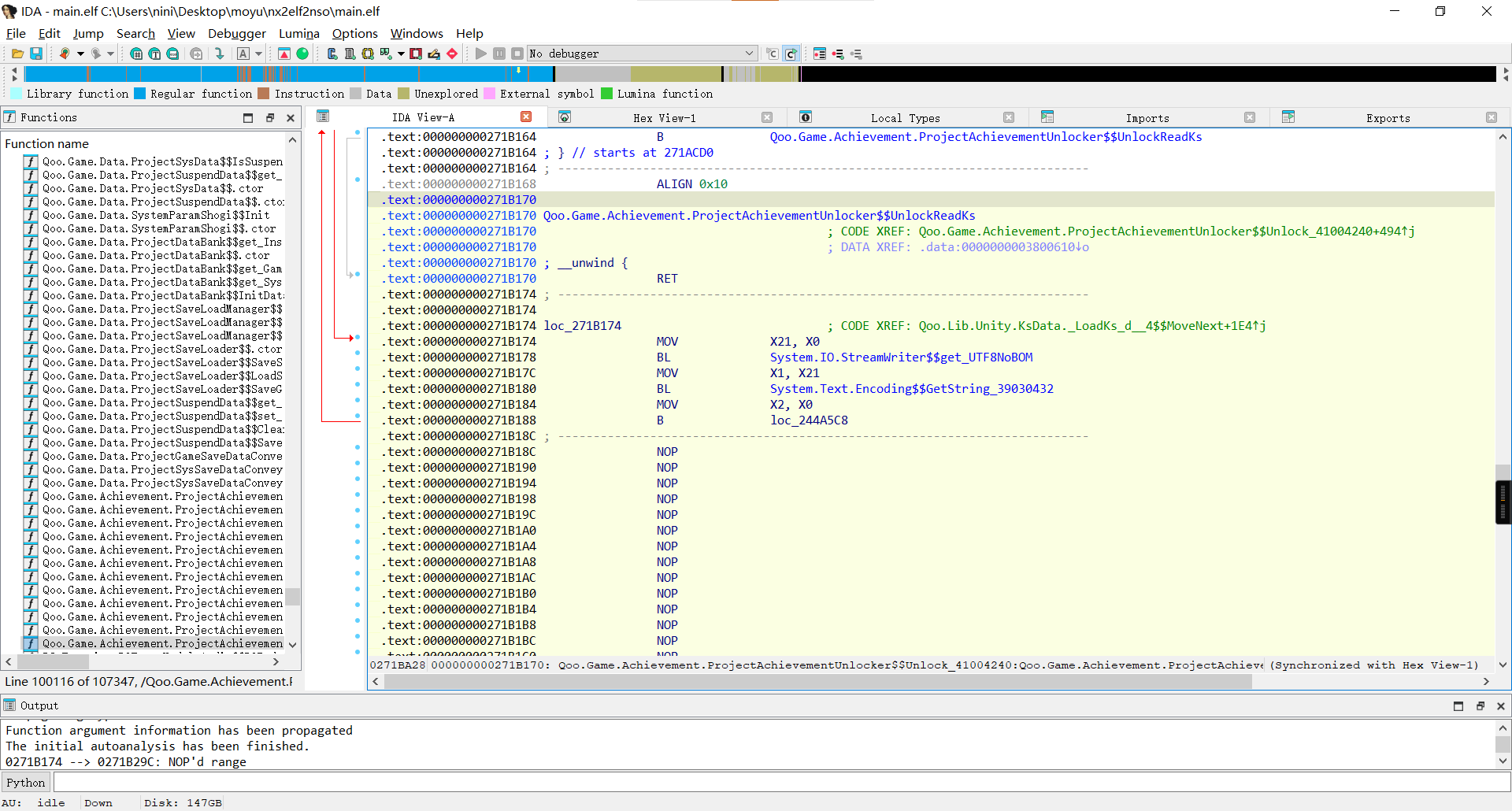Follow the System.IO.StreamWriter$$get_UTF8NoBOM reference

coord(901,357)
